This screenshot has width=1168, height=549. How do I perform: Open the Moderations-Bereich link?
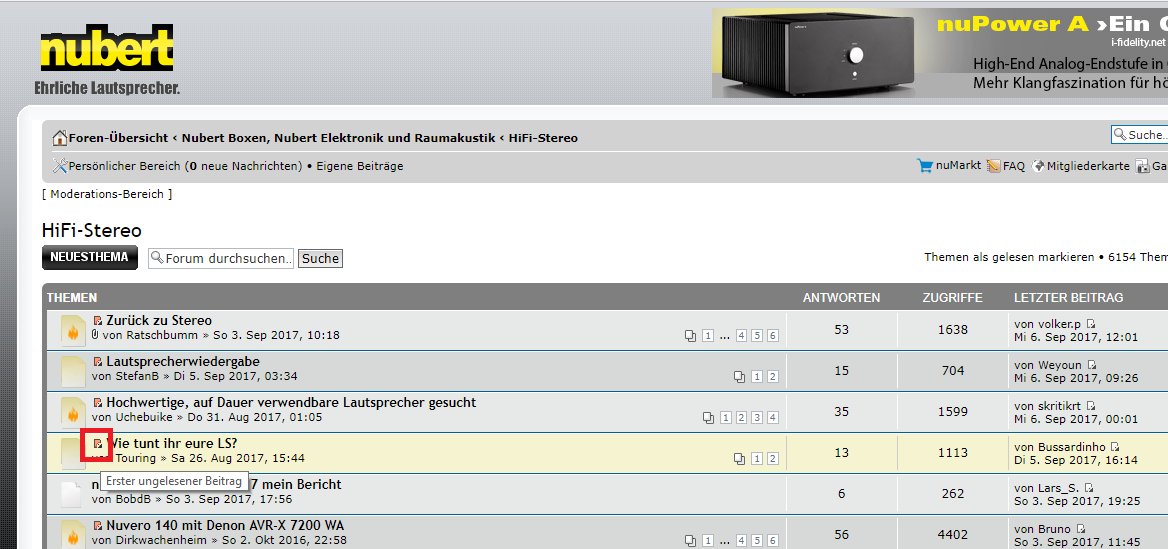107,194
